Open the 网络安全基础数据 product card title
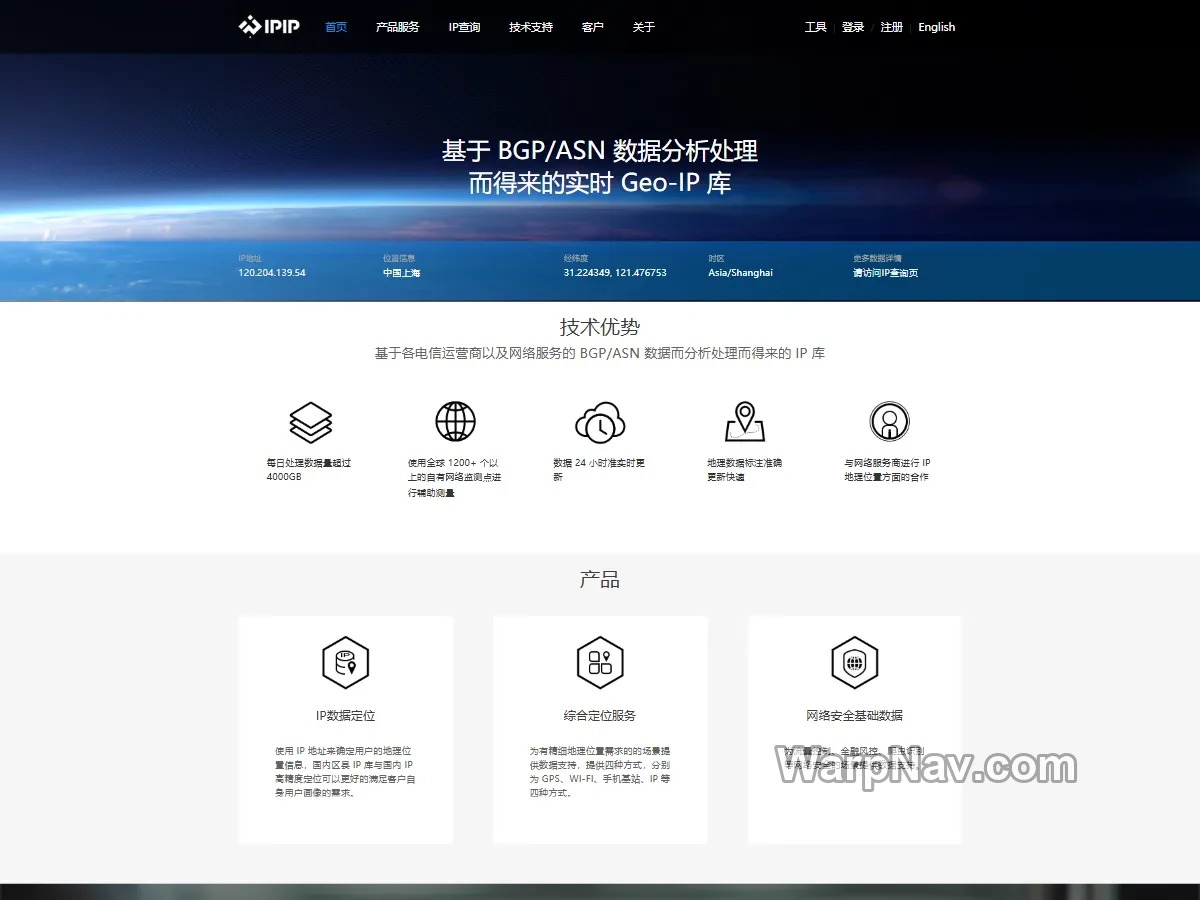The width and height of the screenshot is (1200, 900). [854, 715]
